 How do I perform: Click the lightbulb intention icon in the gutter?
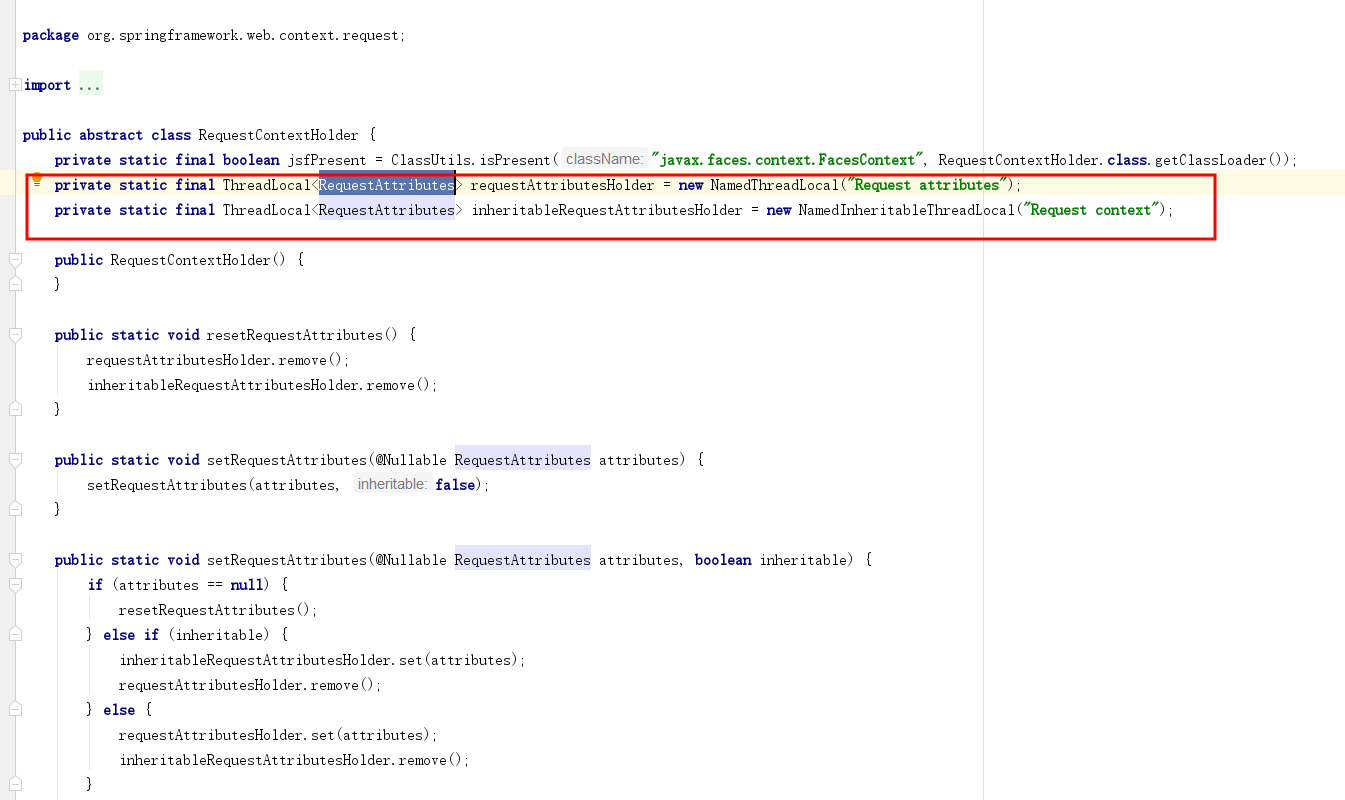37,181
